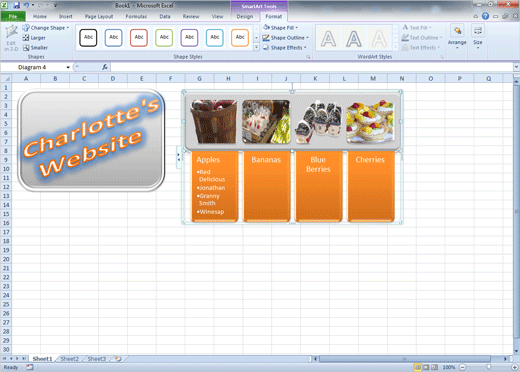Click the Shape Effects button

pyautogui.click(x=285, y=48)
